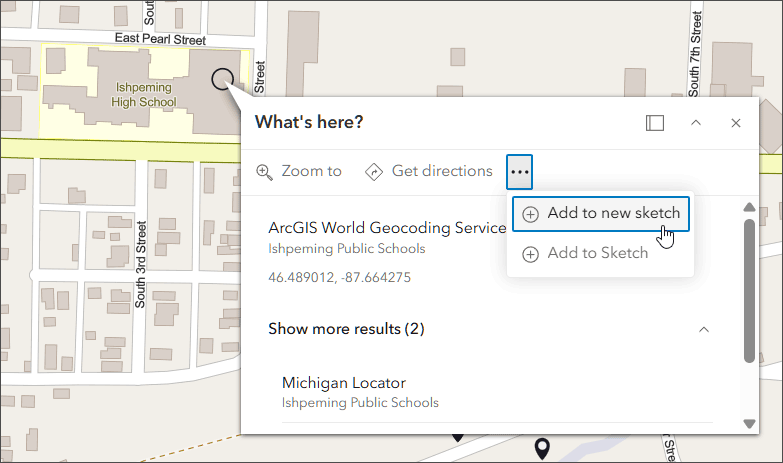Click the circle location marker on map
This screenshot has height=463, width=783.
222,79
